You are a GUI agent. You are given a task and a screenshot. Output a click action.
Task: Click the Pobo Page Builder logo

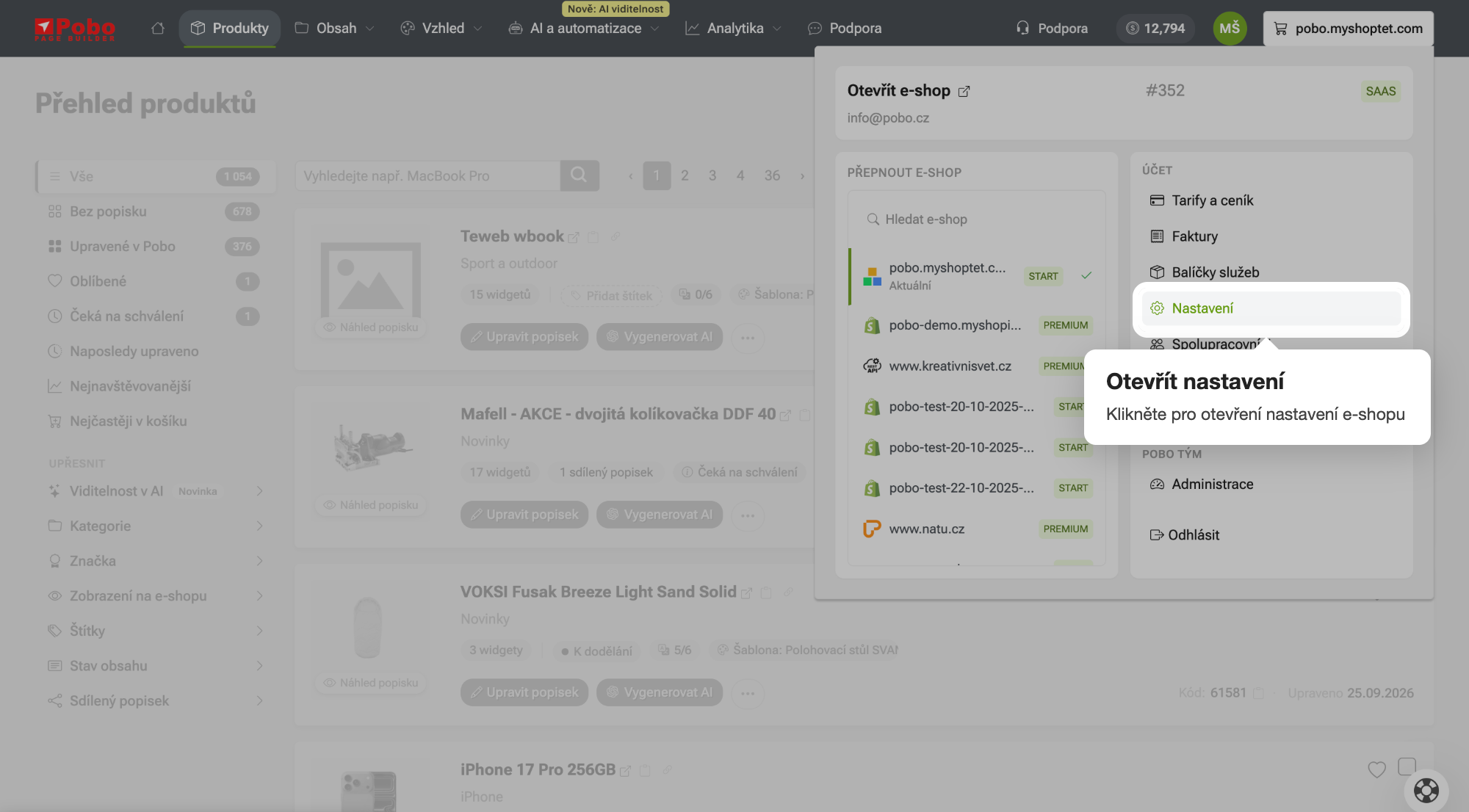tap(75, 28)
